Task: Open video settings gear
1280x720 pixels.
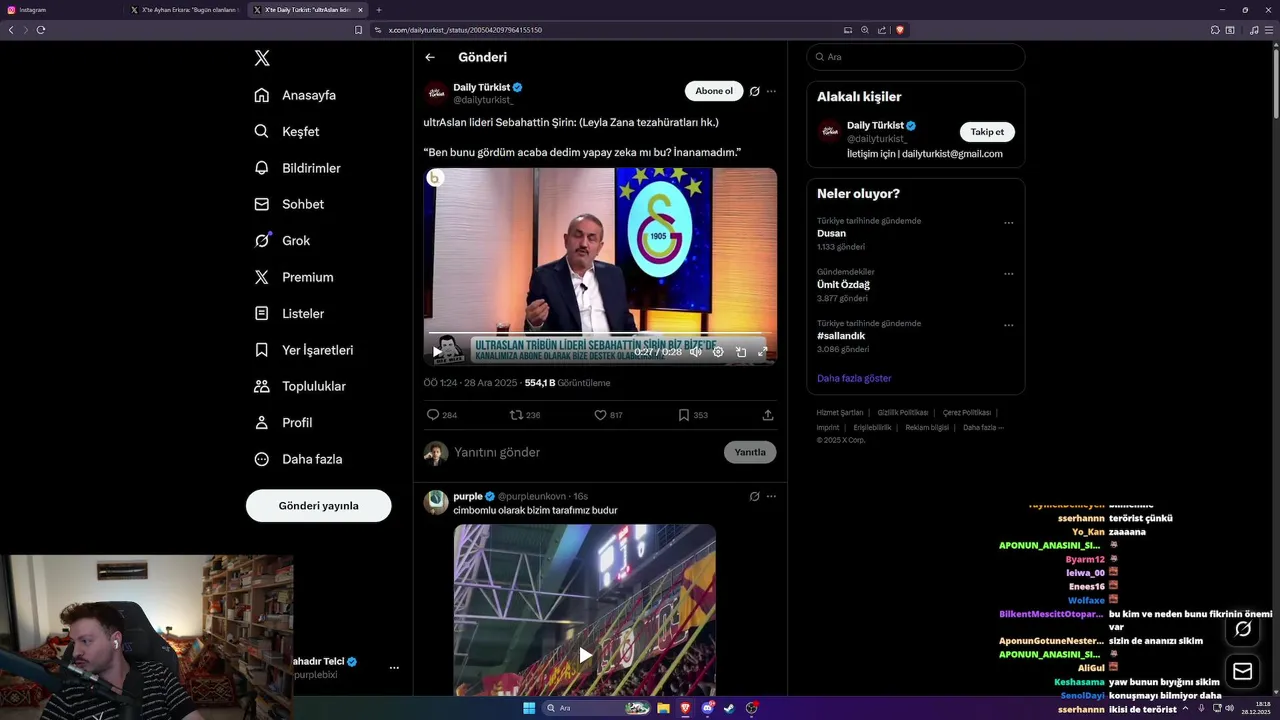Action: pyautogui.click(x=718, y=352)
